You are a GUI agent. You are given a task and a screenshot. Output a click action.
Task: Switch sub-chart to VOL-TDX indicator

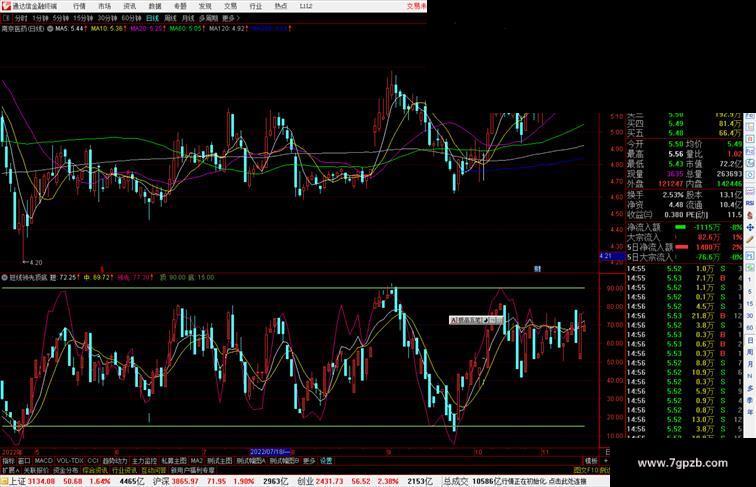pyautogui.click(x=70, y=461)
